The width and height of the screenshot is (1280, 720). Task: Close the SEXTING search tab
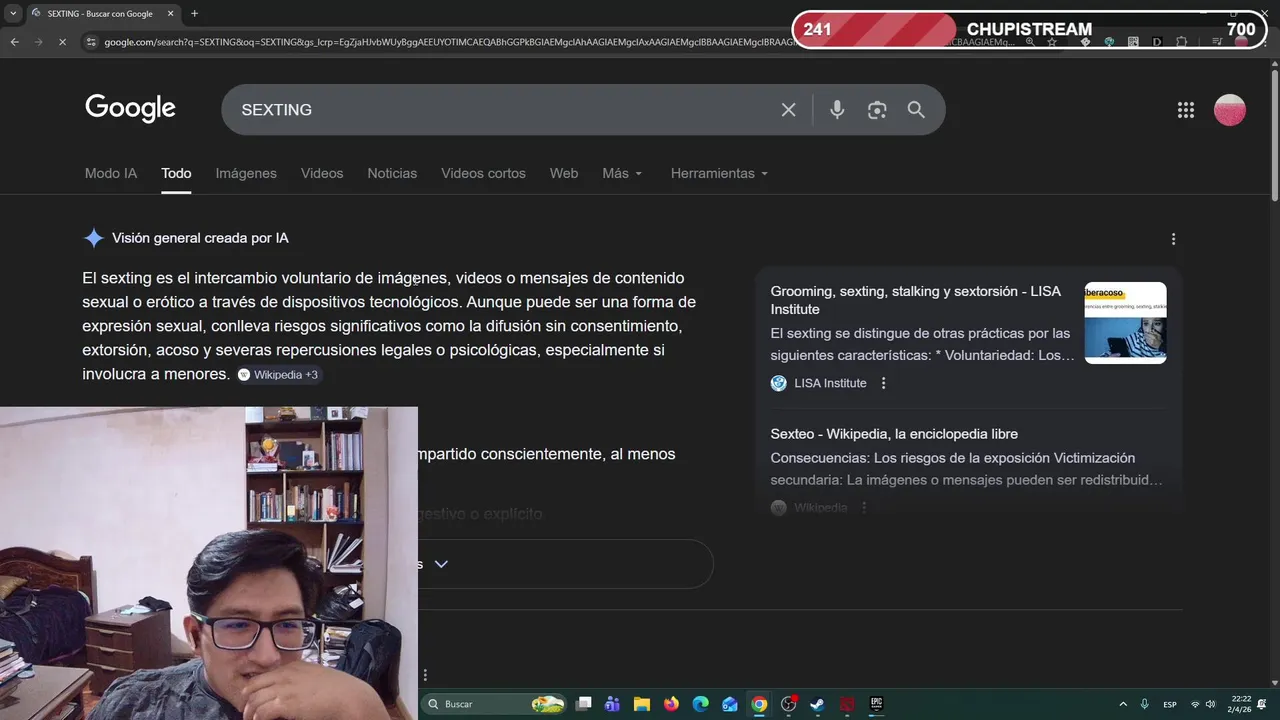pyautogui.click(x=171, y=13)
